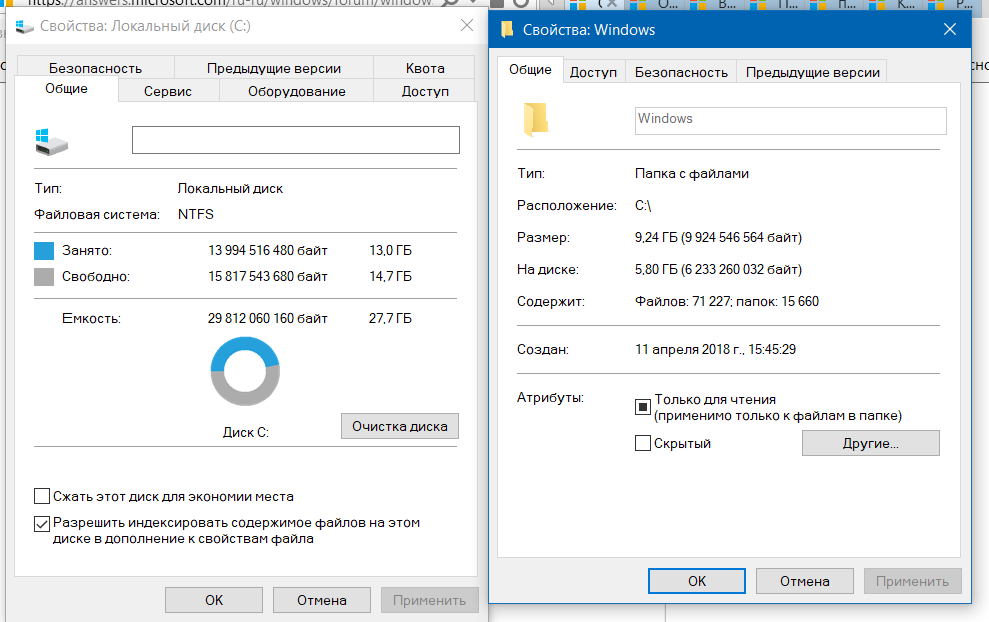Open Доступ tab in Local Disk properties
Screen dimensions: 989x622
pos(424,91)
